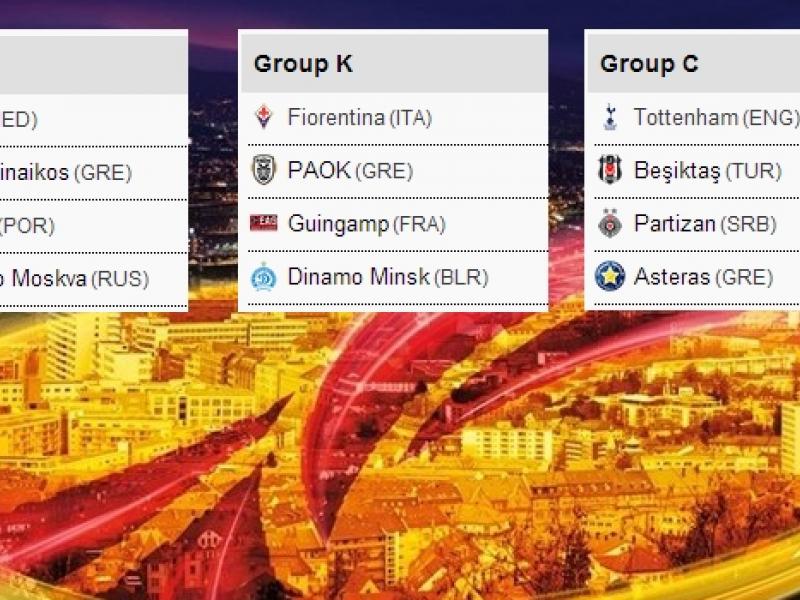Image resolution: width=800 pixels, height=600 pixels.
Task: Open the Partizan (SRB) team link
Action: pyautogui.click(x=704, y=224)
